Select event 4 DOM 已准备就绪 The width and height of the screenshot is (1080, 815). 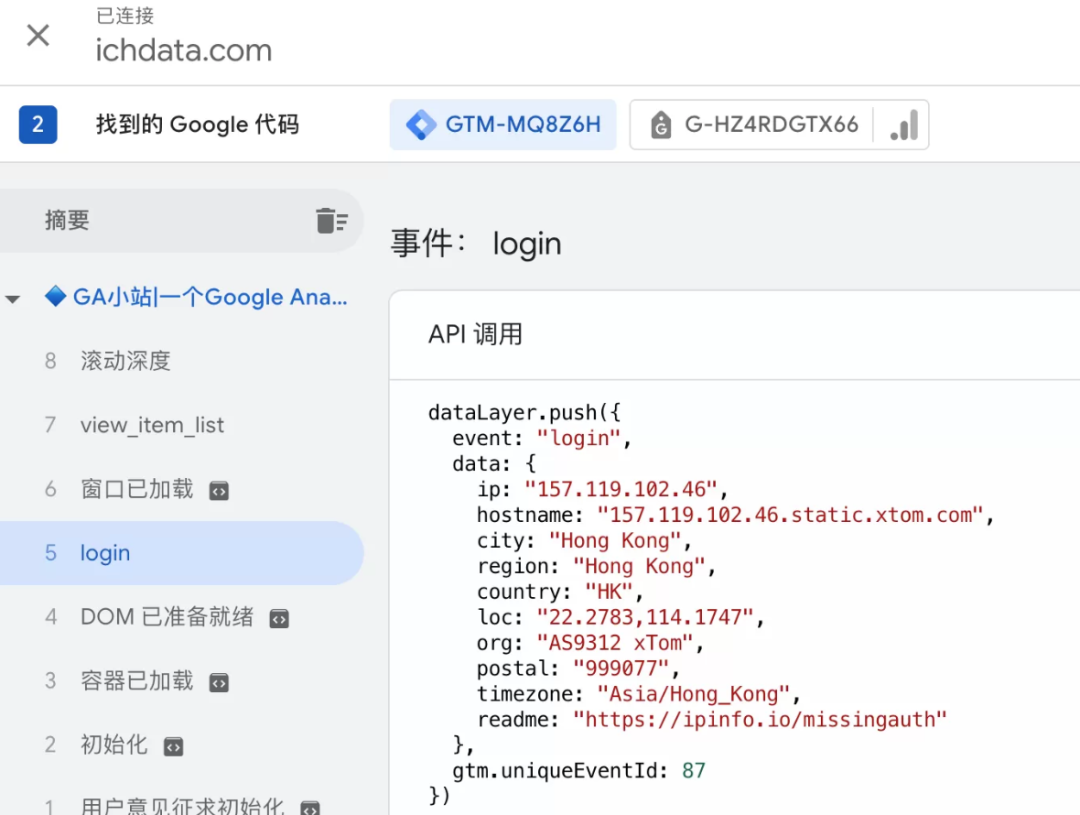pyautogui.click(x=181, y=617)
